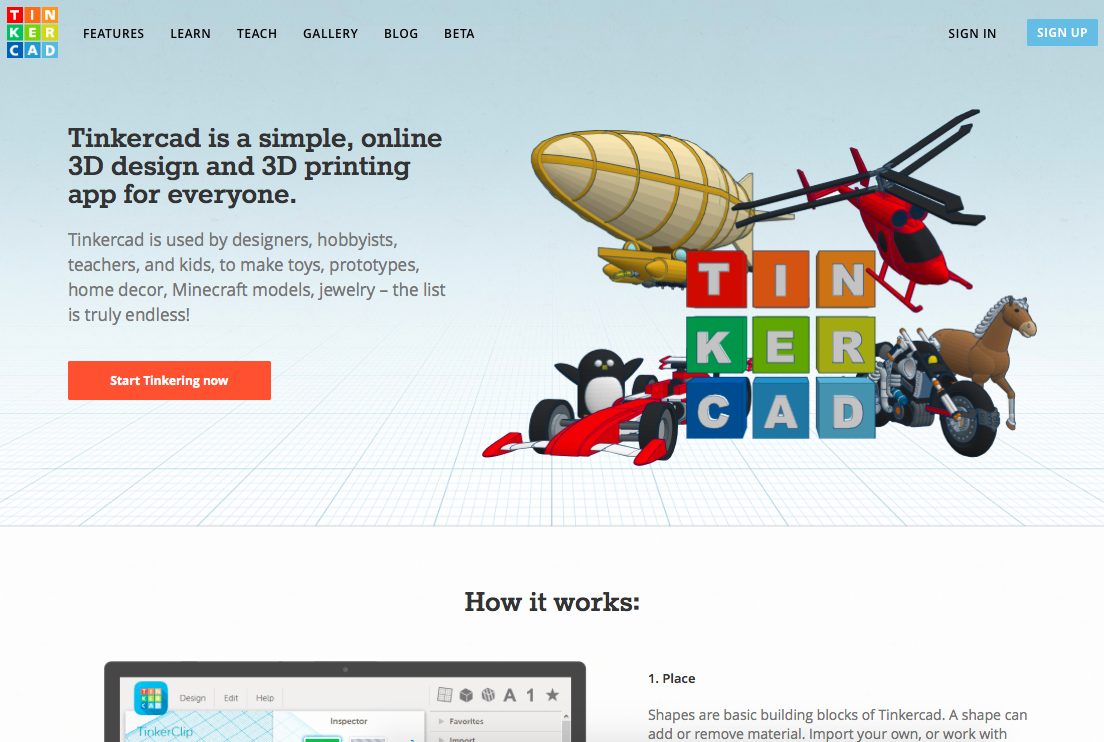The width and height of the screenshot is (1104, 742).
Task: Select the number shapes "1" icon
Action: tap(530, 693)
